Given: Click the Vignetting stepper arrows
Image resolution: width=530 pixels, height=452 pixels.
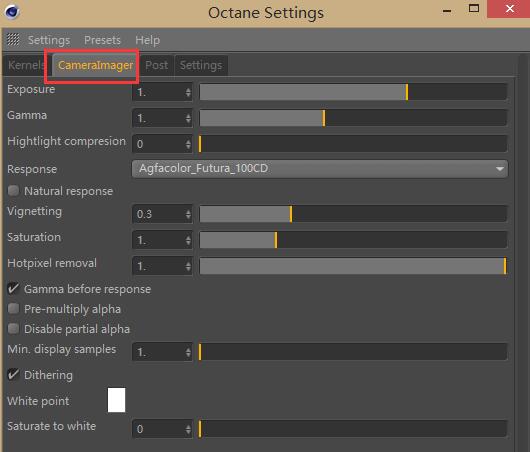Looking at the screenshot, I should click(188, 214).
